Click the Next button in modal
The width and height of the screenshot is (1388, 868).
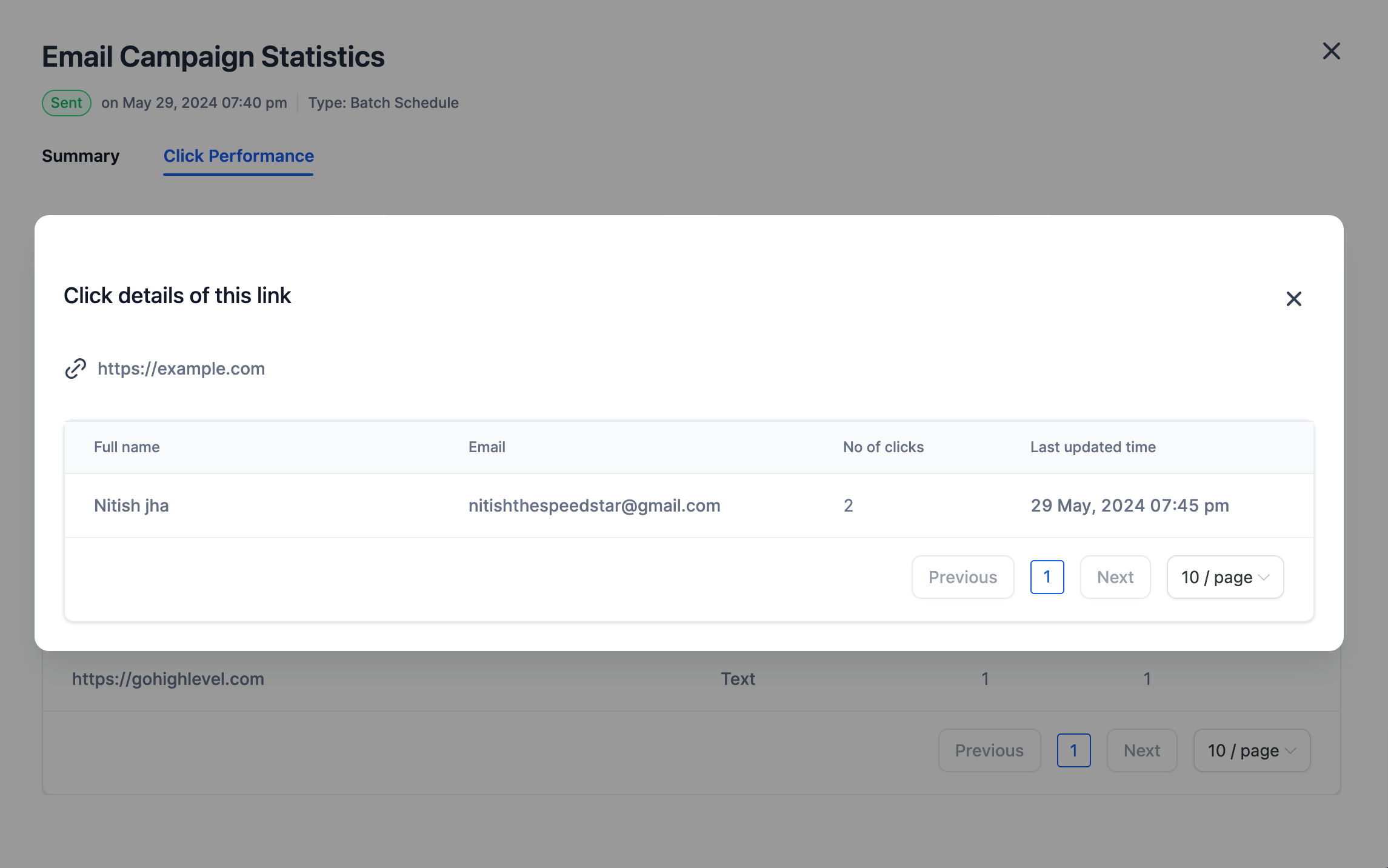point(1115,576)
